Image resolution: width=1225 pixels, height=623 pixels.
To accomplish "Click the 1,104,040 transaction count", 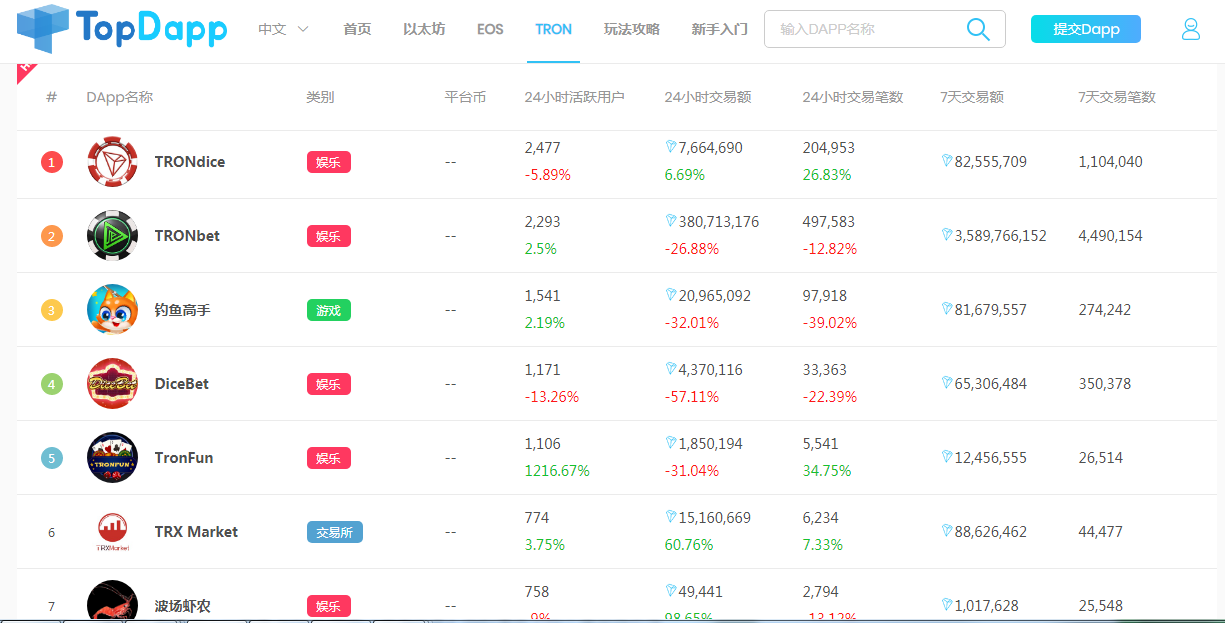I will click(1110, 161).
